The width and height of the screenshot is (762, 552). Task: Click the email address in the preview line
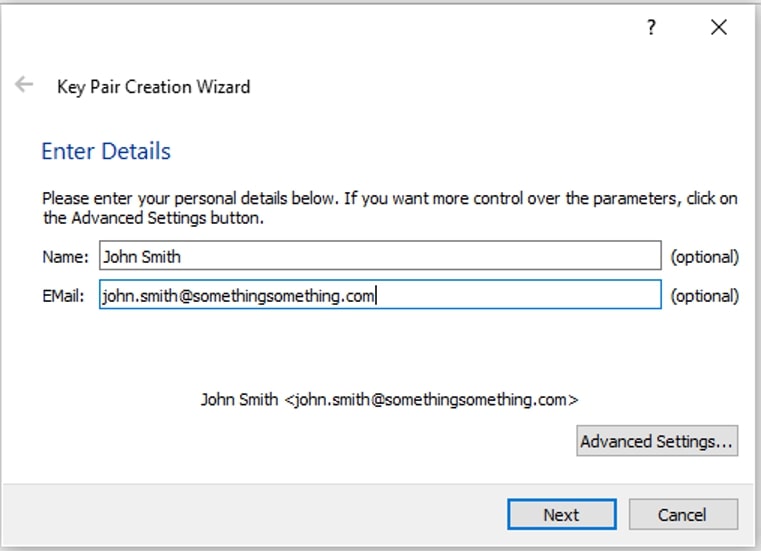click(x=431, y=399)
